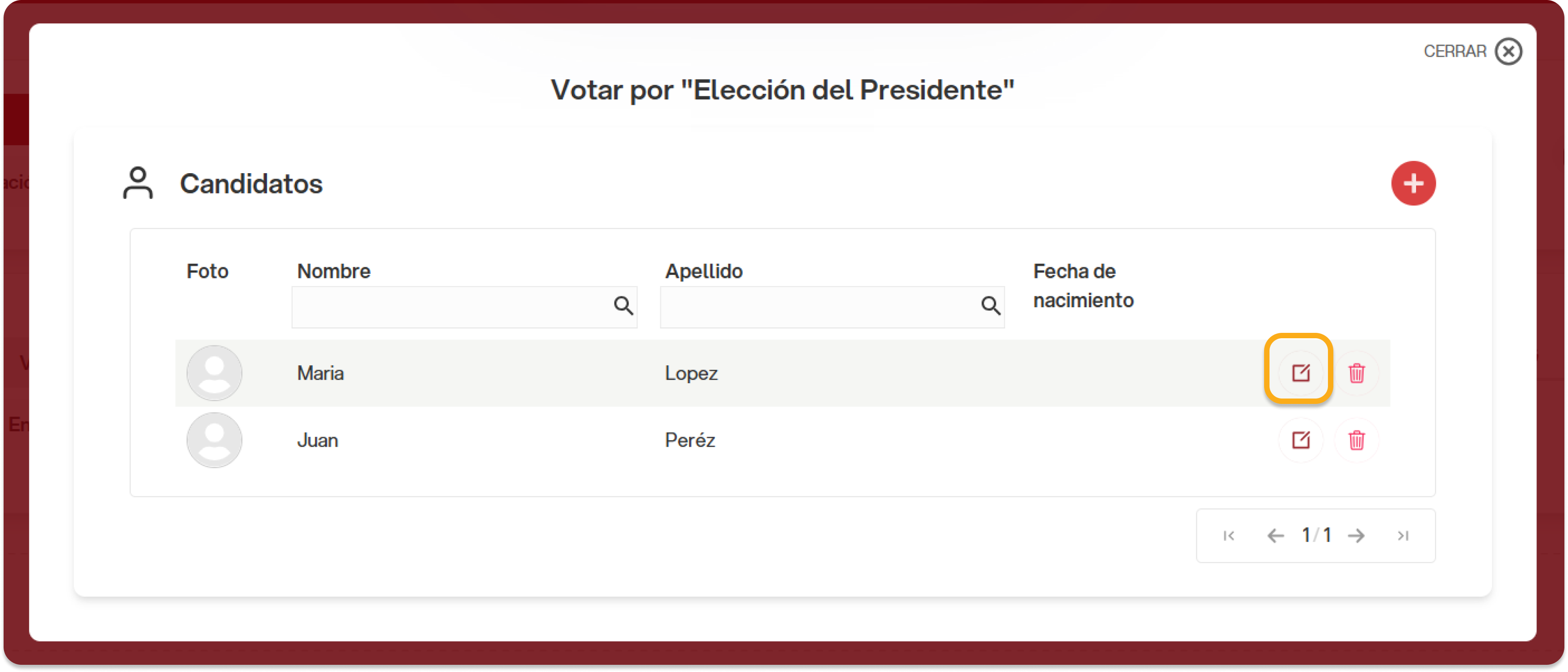The width and height of the screenshot is (1568, 672).
Task: Click the Fecha de nacimiento column header
Action: pos(1082,285)
